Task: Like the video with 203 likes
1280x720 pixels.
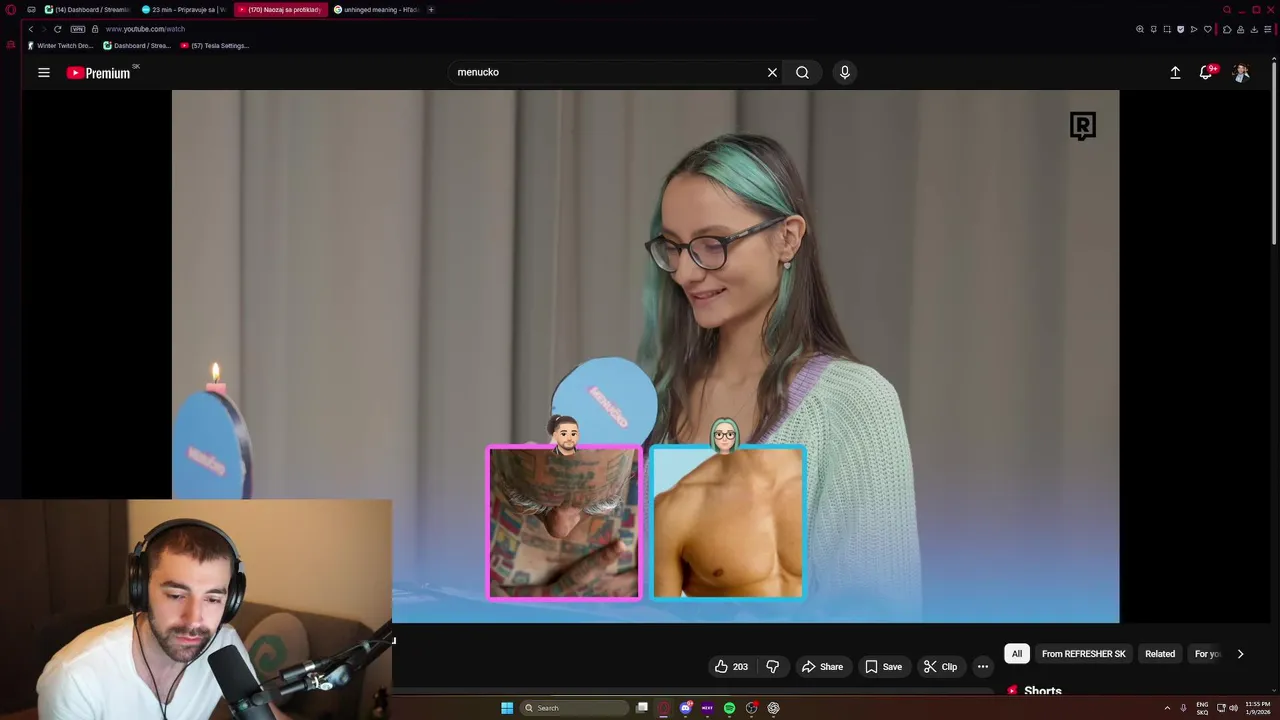Action: (731, 667)
